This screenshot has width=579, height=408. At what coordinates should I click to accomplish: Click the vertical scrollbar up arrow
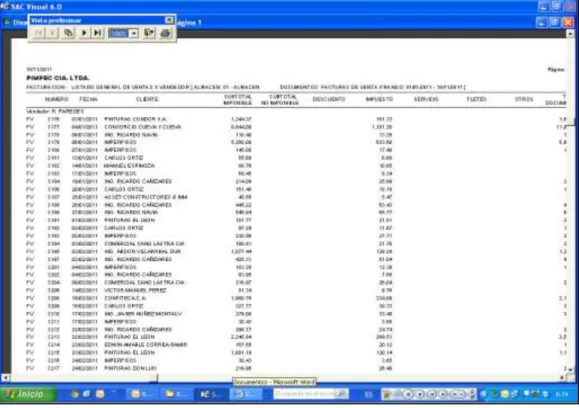coord(571,34)
